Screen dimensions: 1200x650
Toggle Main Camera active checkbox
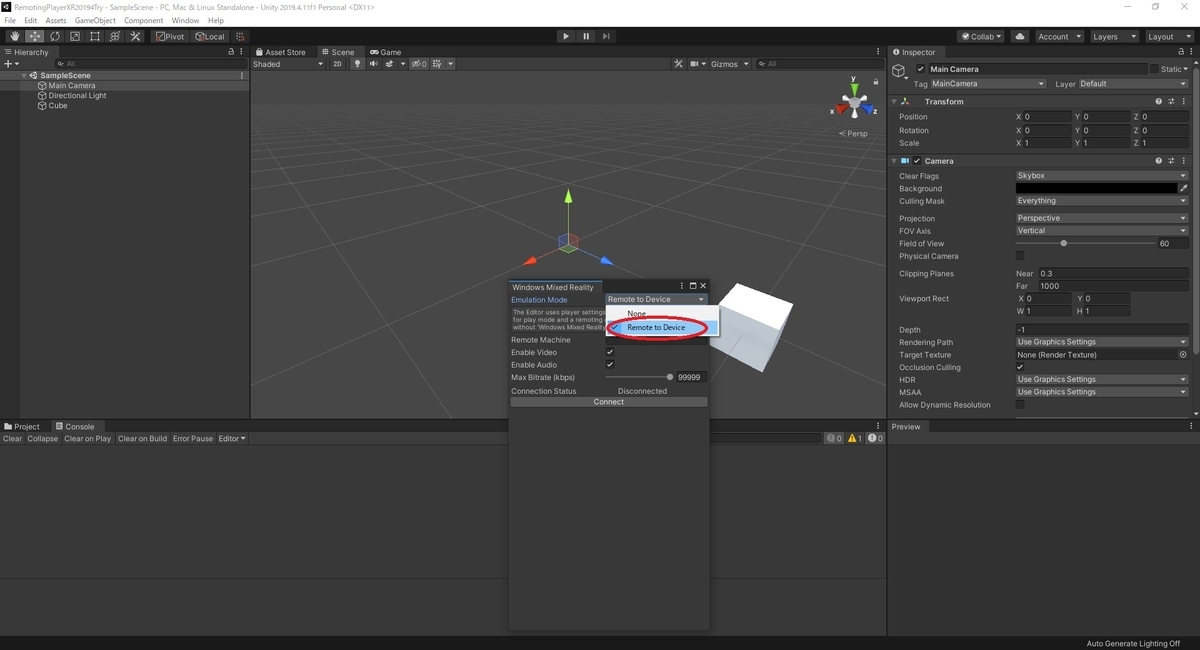[921, 69]
